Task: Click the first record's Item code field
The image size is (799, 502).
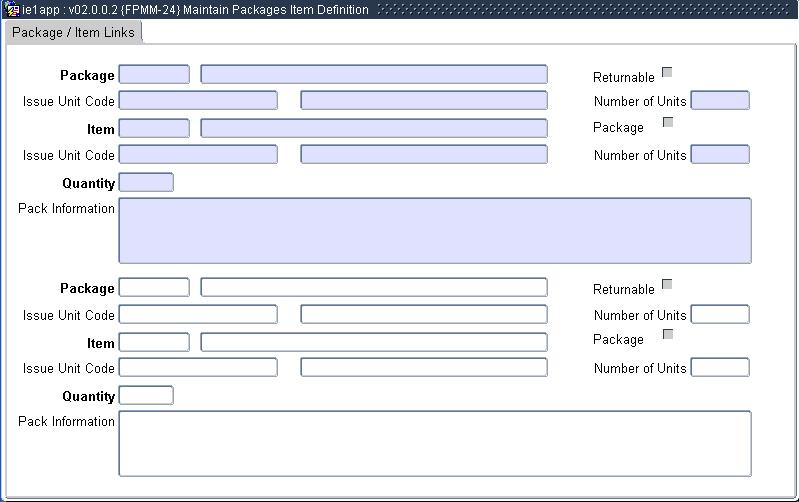Action: pos(154,128)
